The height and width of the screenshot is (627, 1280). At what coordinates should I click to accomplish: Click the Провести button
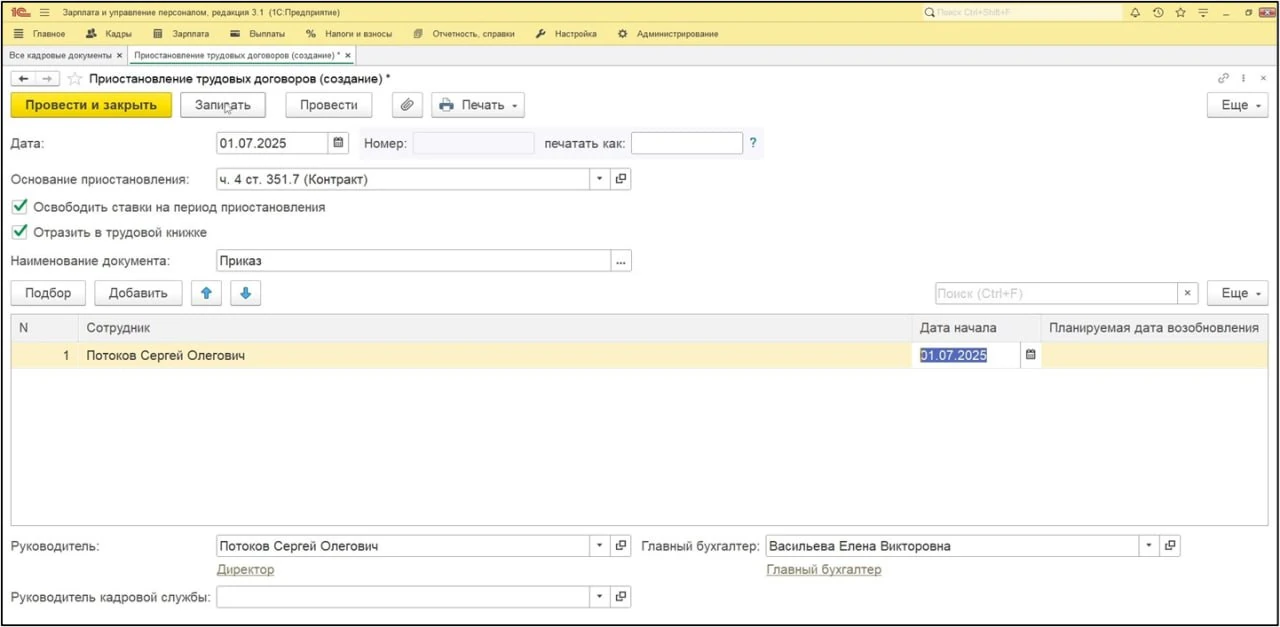tap(328, 105)
